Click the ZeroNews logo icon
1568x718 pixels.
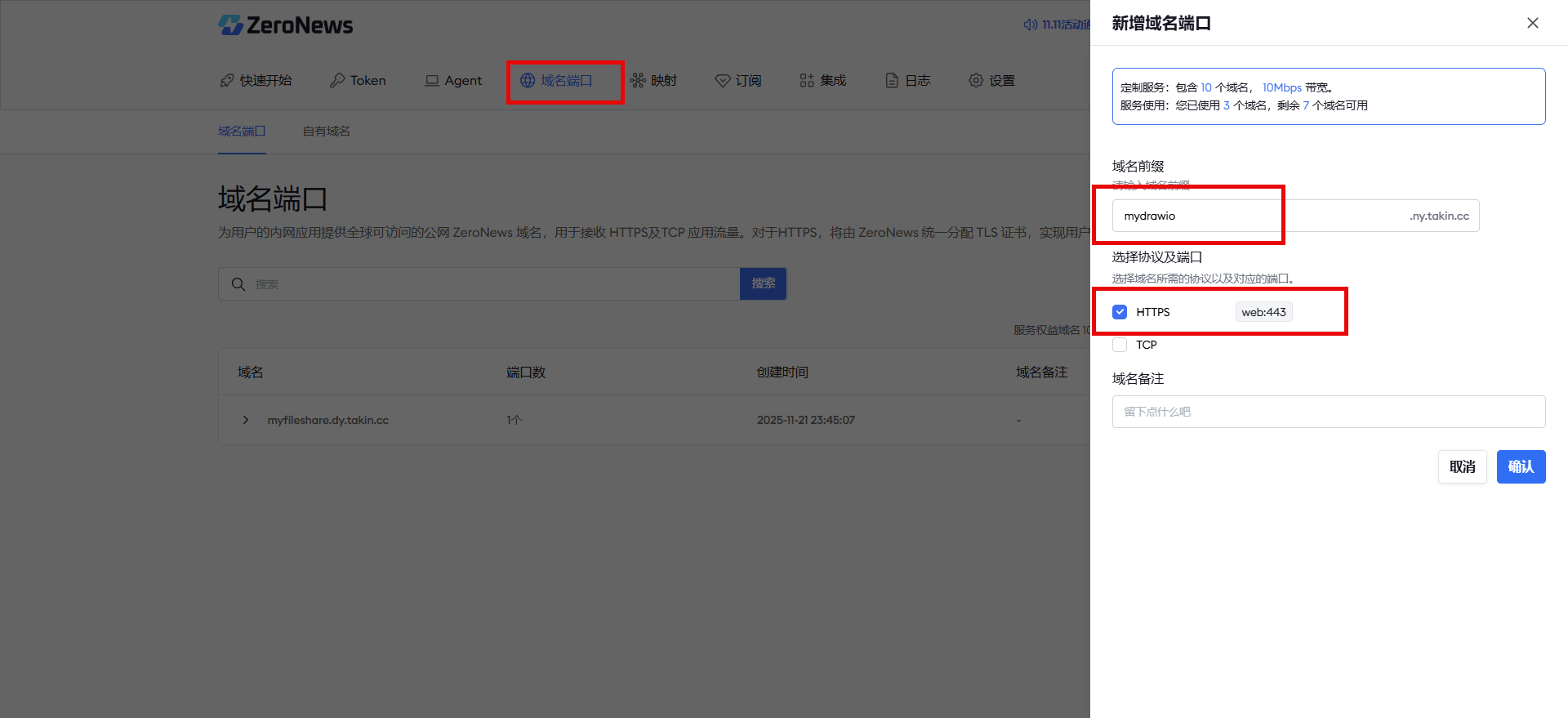(230, 25)
